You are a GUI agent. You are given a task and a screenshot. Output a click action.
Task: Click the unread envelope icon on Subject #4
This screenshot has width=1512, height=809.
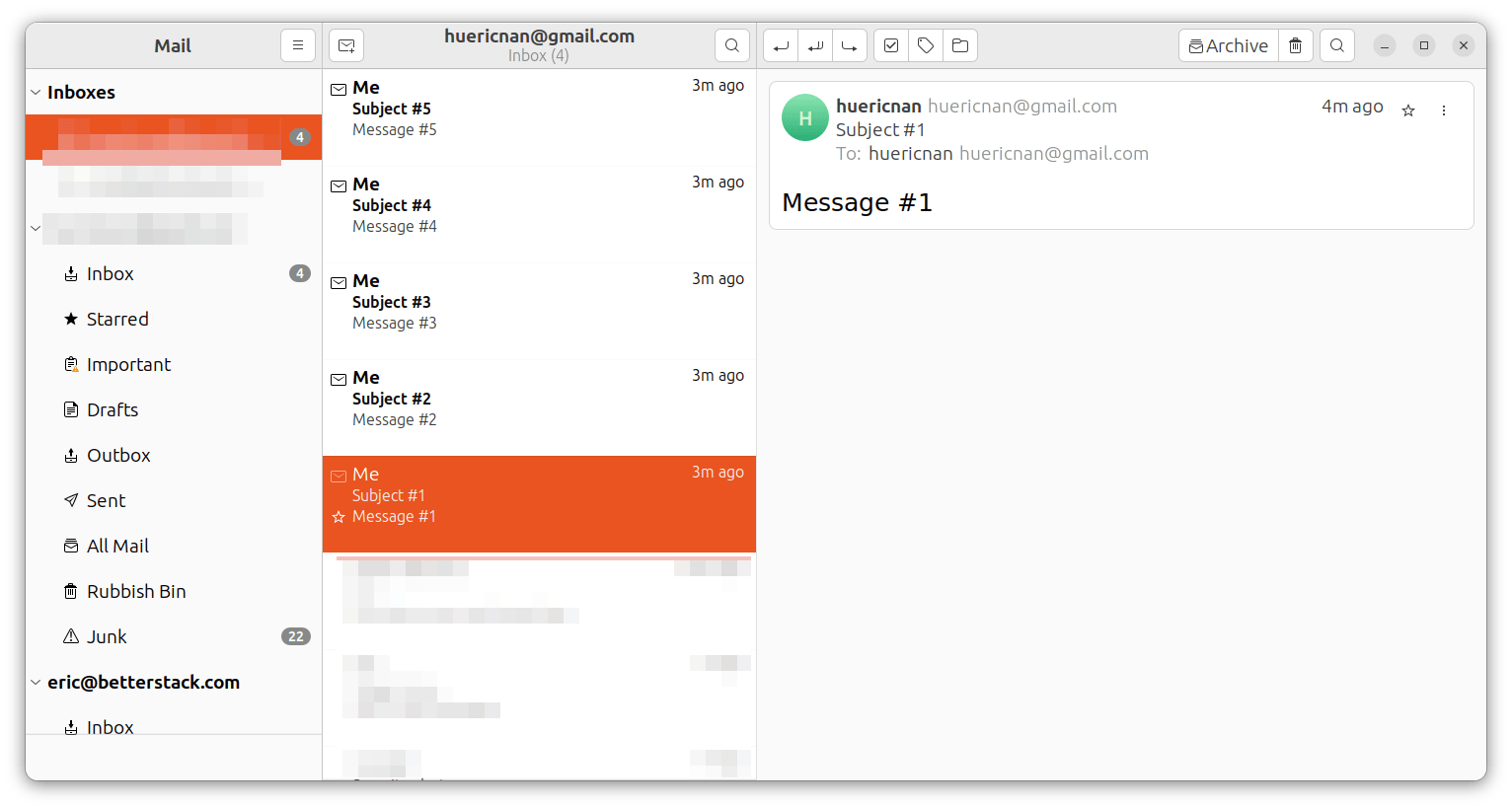(339, 185)
